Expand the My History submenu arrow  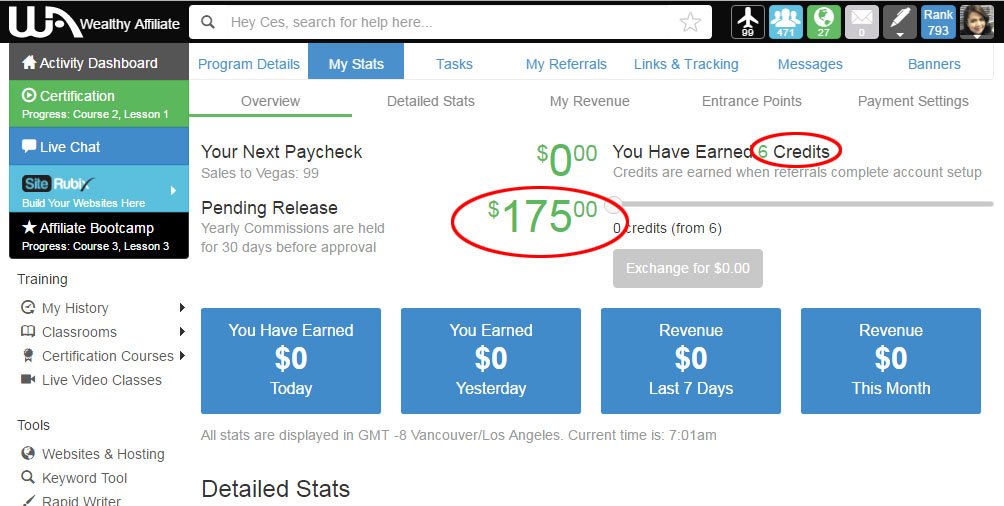(x=182, y=307)
